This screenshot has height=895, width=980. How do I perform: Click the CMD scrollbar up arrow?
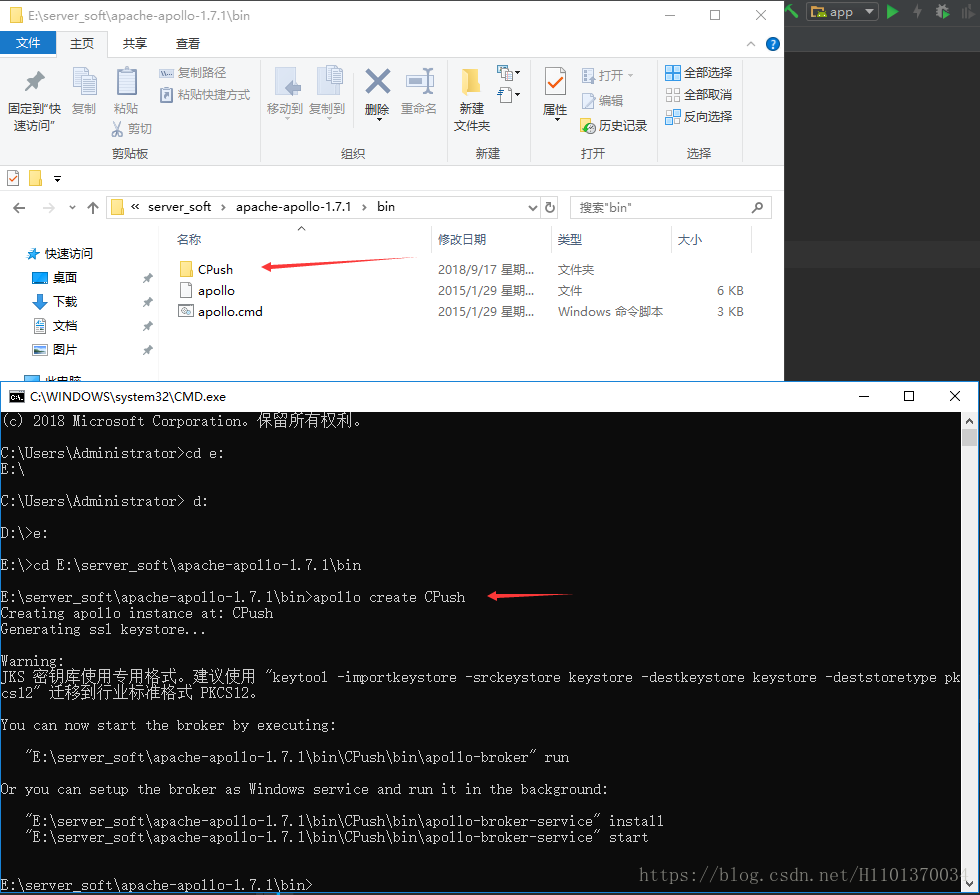coord(969,421)
